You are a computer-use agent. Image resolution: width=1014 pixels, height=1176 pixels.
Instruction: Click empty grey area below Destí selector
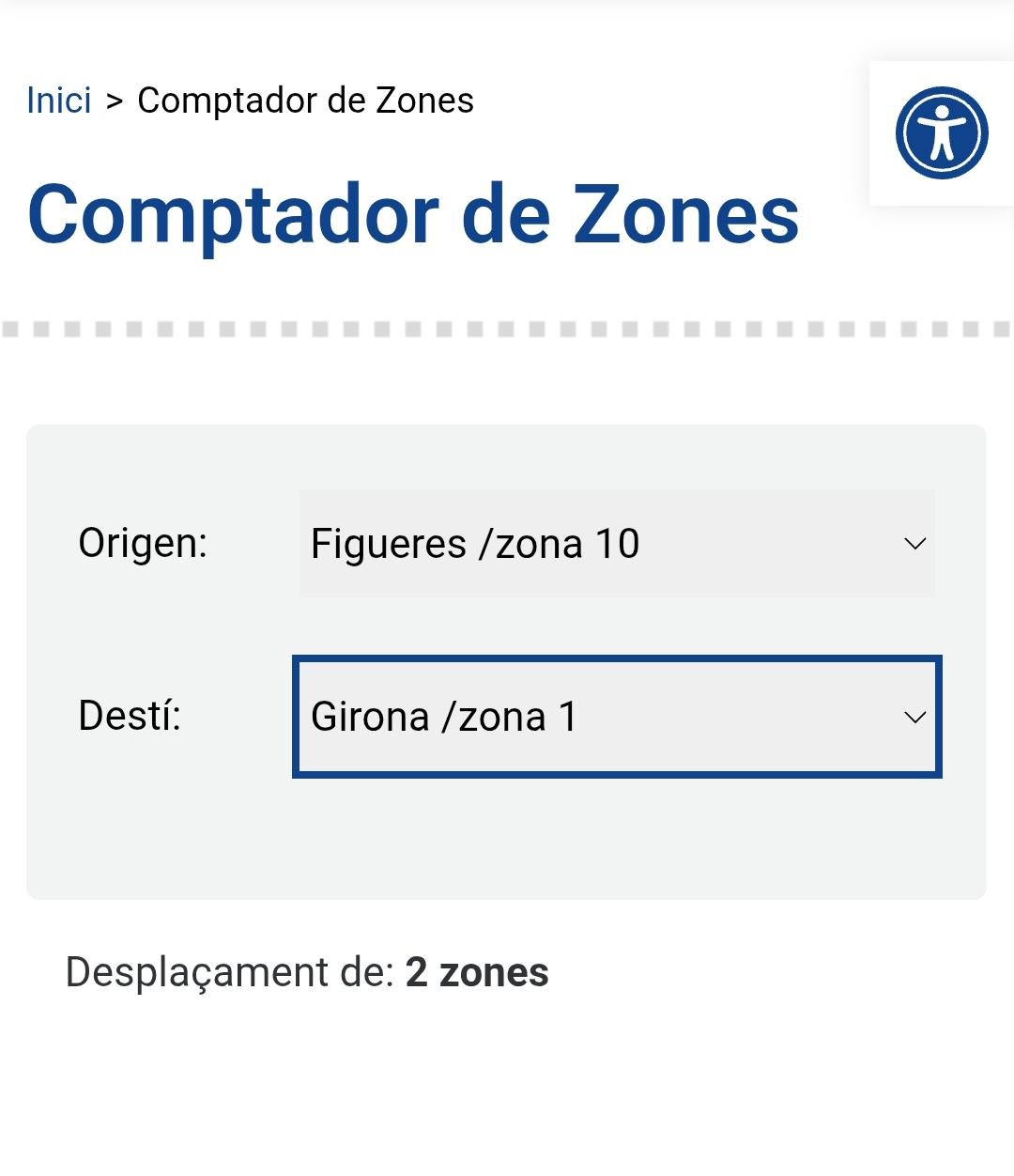pyautogui.click(x=507, y=838)
